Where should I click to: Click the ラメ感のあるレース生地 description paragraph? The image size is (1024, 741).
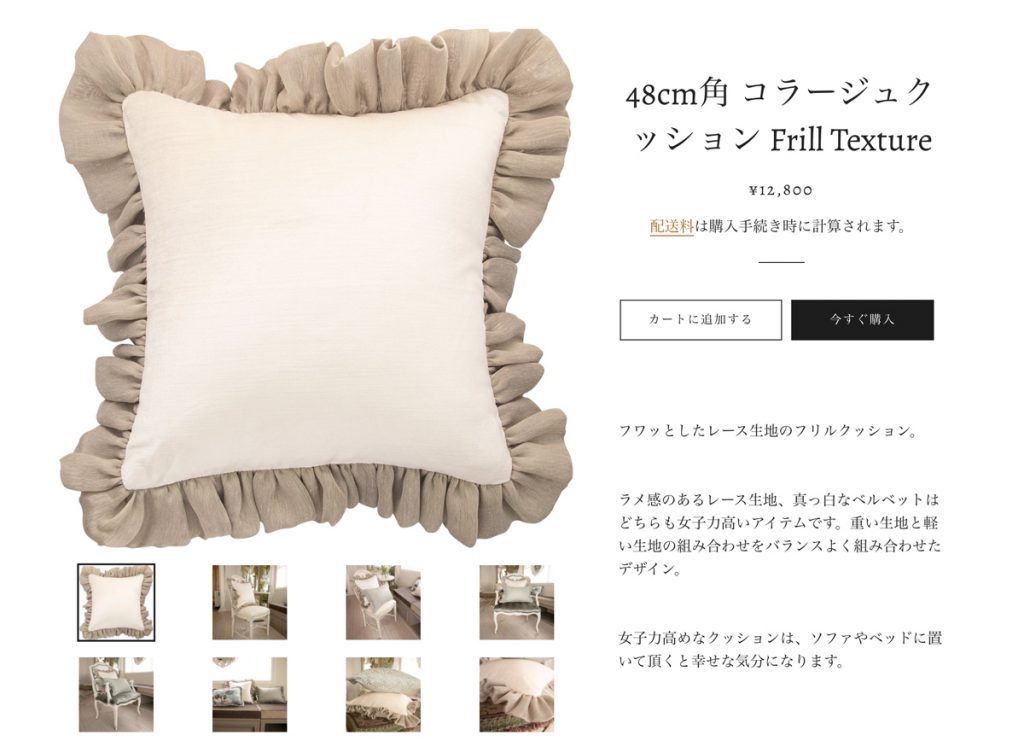(x=780, y=534)
